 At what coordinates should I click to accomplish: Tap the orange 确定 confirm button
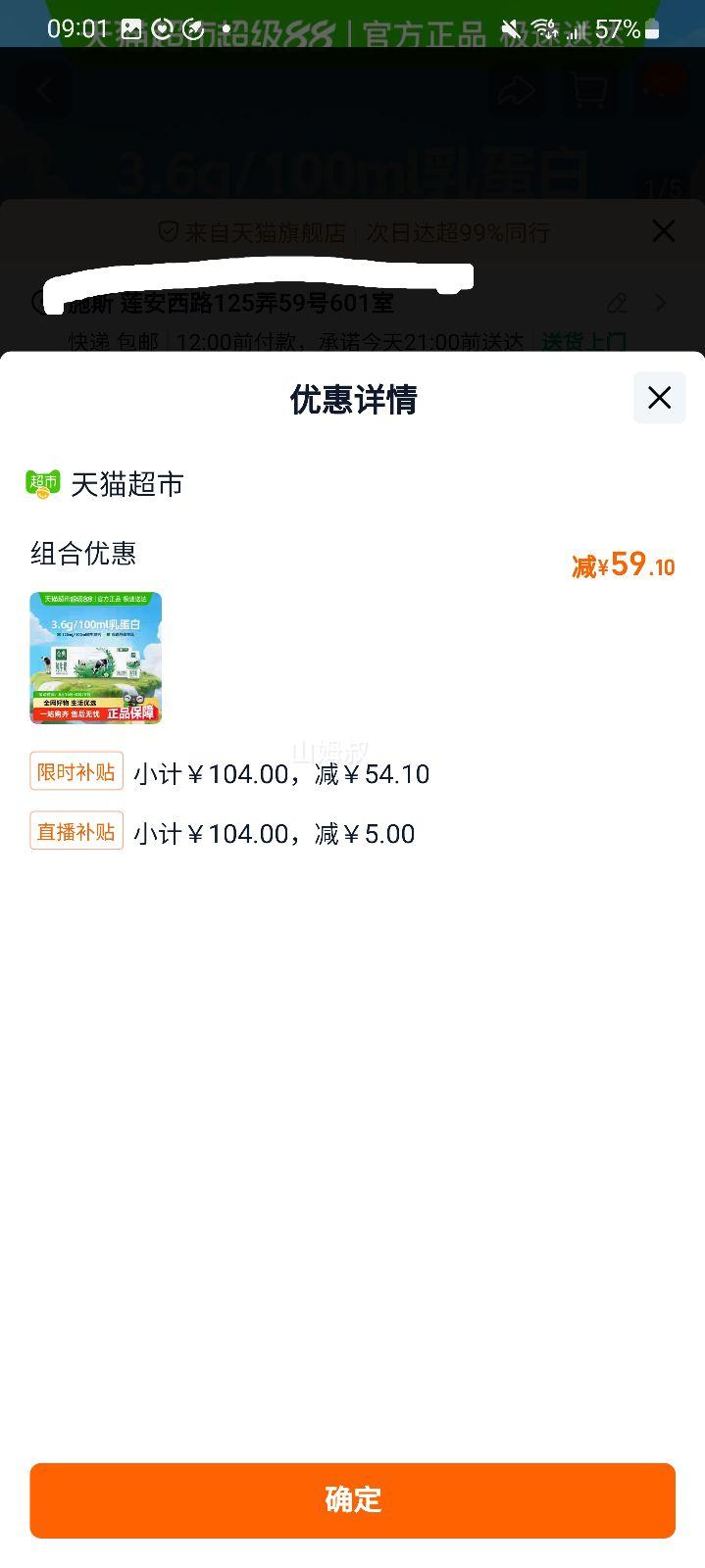pos(352,1499)
